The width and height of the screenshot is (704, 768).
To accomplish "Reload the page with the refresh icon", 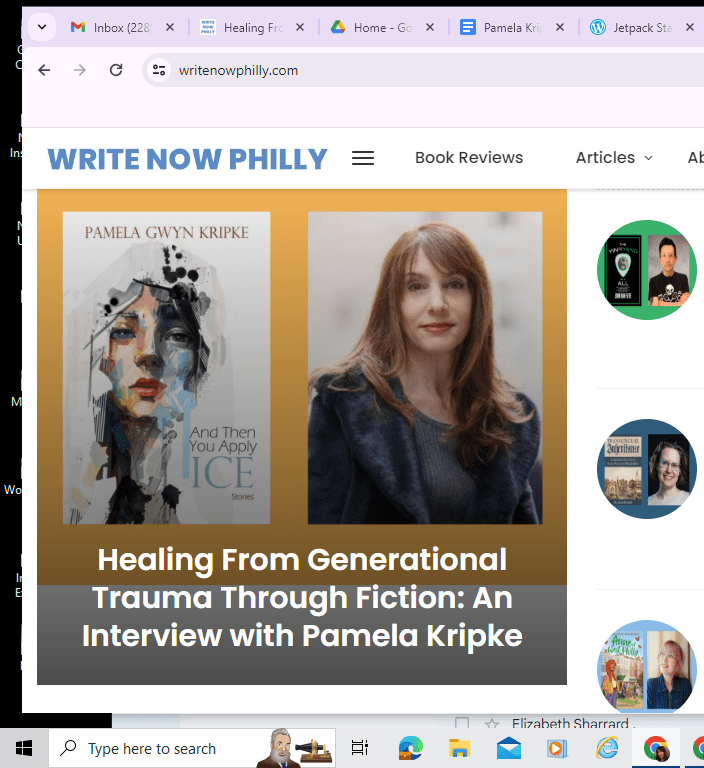I will 116,70.
